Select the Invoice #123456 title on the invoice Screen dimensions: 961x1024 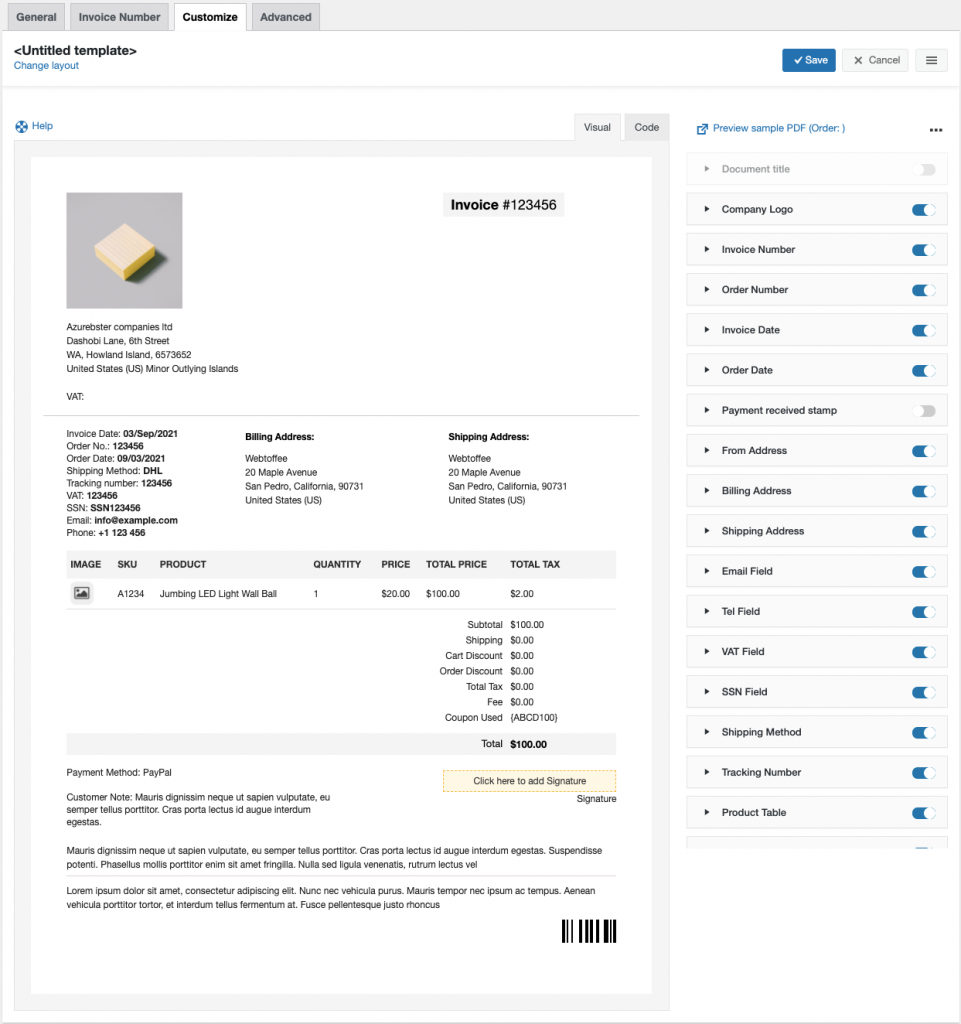click(x=503, y=205)
